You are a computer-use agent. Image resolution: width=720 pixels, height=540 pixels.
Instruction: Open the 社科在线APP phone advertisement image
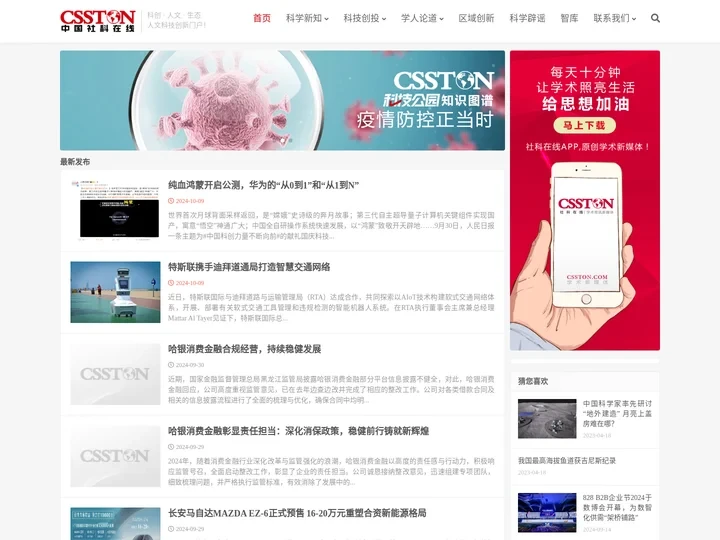[x=585, y=200]
